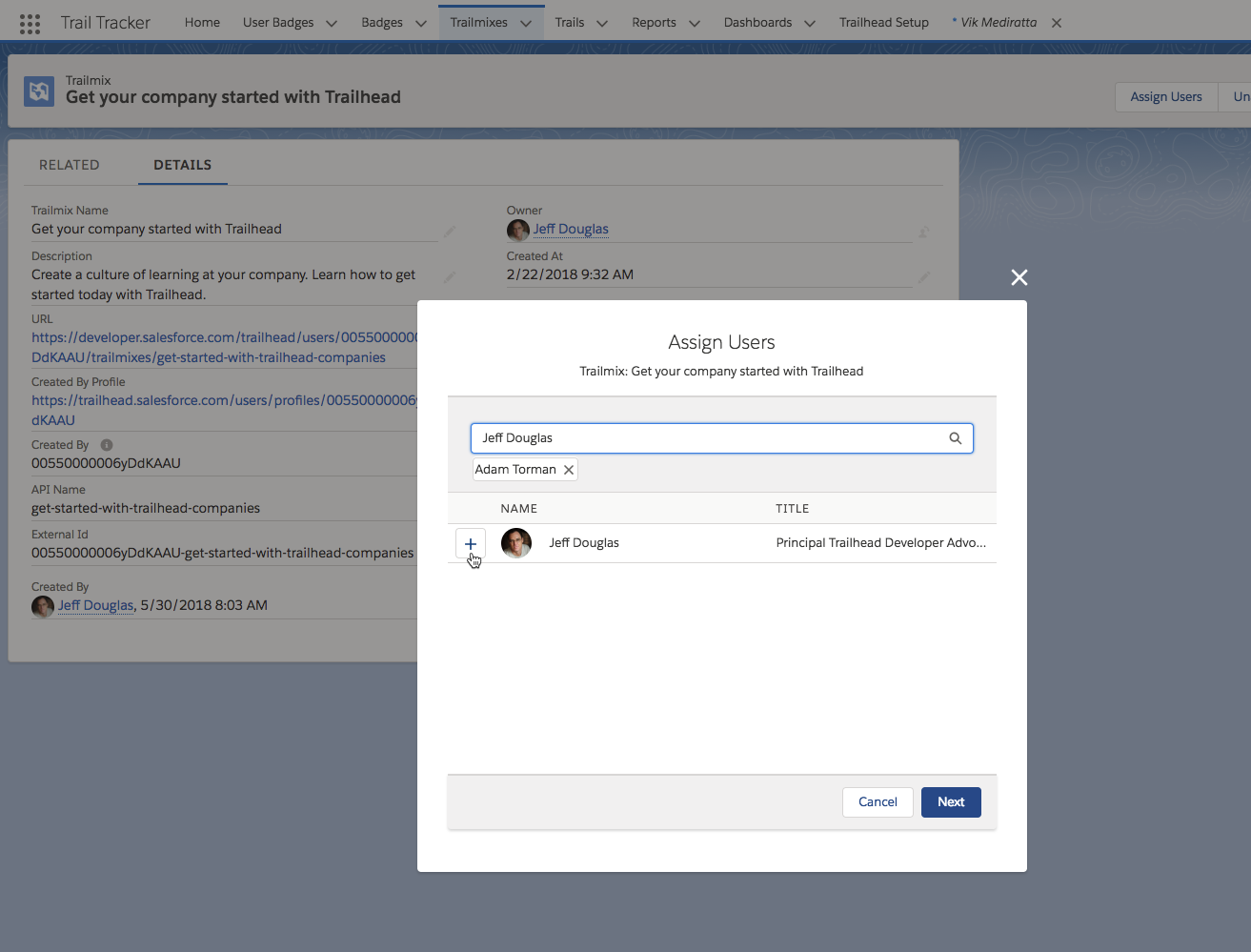Click the Next button in the dialog
Viewport: 1251px width, 952px height.
pyautogui.click(x=950, y=801)
